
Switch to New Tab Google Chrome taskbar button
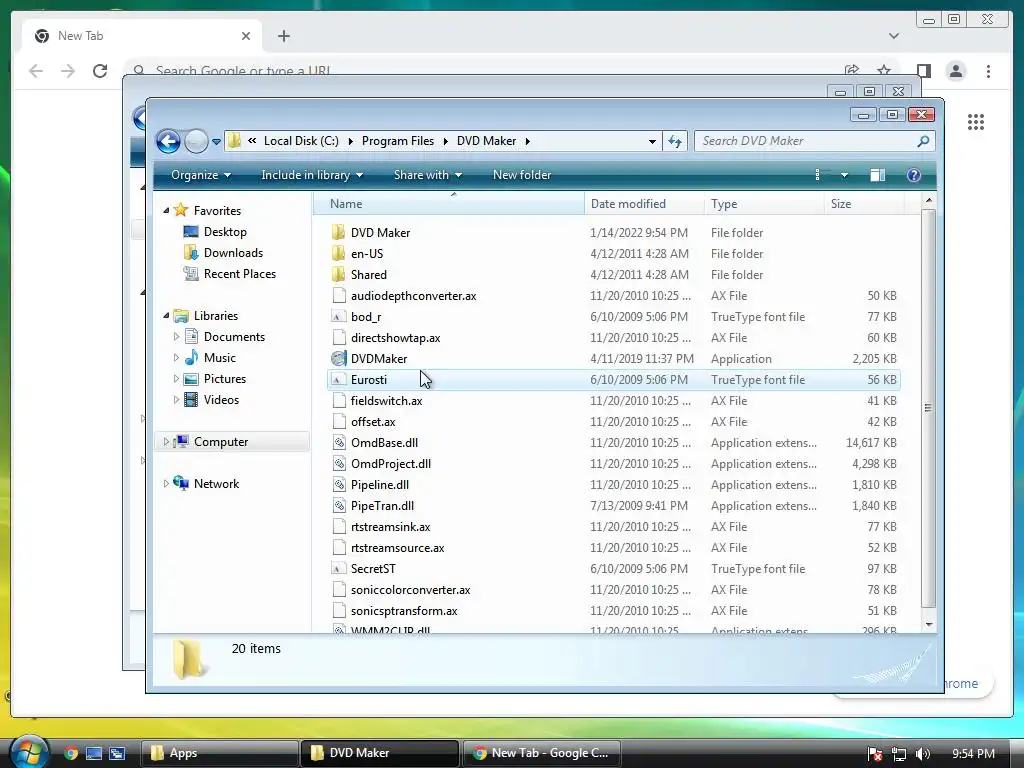(x=541, y=753)
